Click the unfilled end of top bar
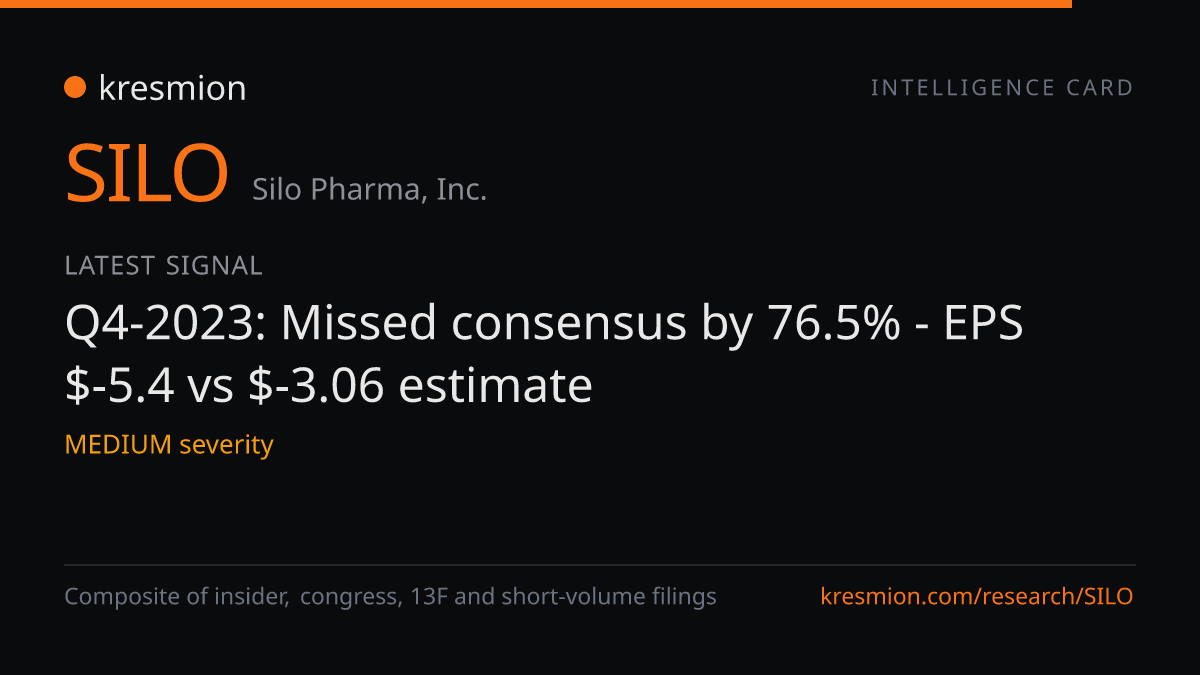 point(1136,4)
